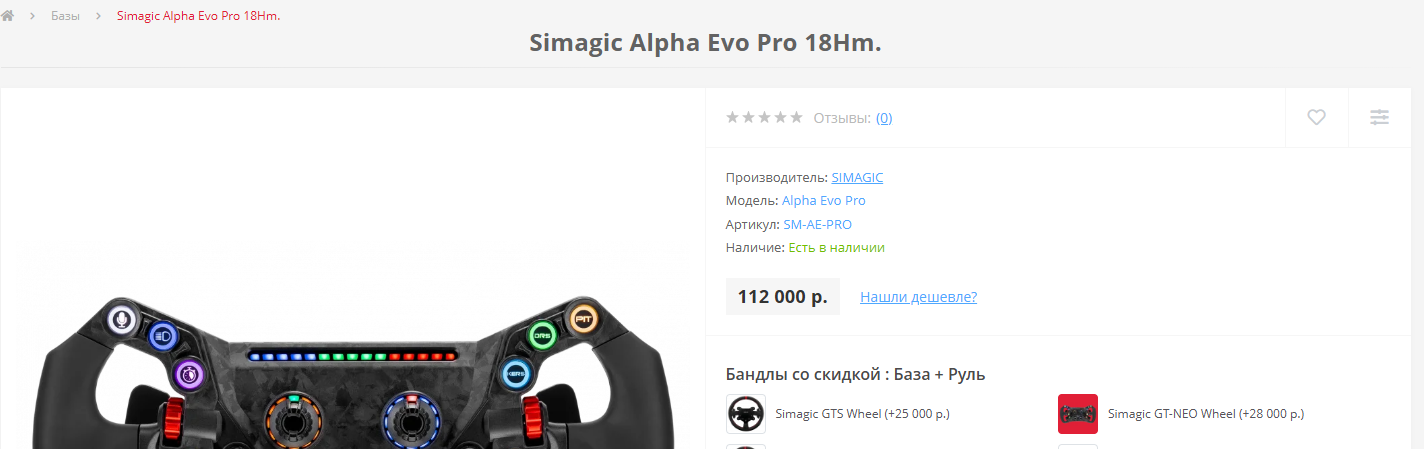This screenshot has height=449, width=1424.
Task: Click the first rating star
Action: 732,117
